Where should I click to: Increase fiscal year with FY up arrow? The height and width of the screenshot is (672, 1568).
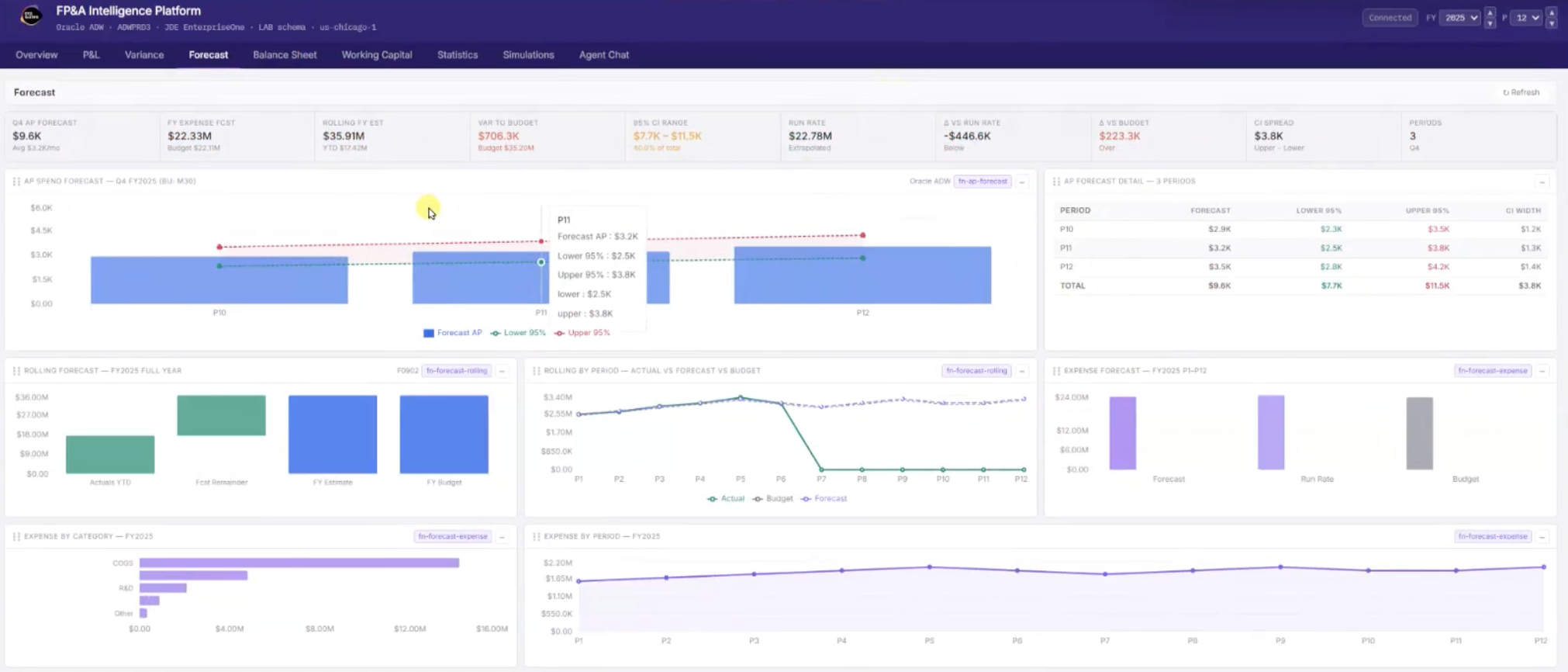click(1490, 12)
